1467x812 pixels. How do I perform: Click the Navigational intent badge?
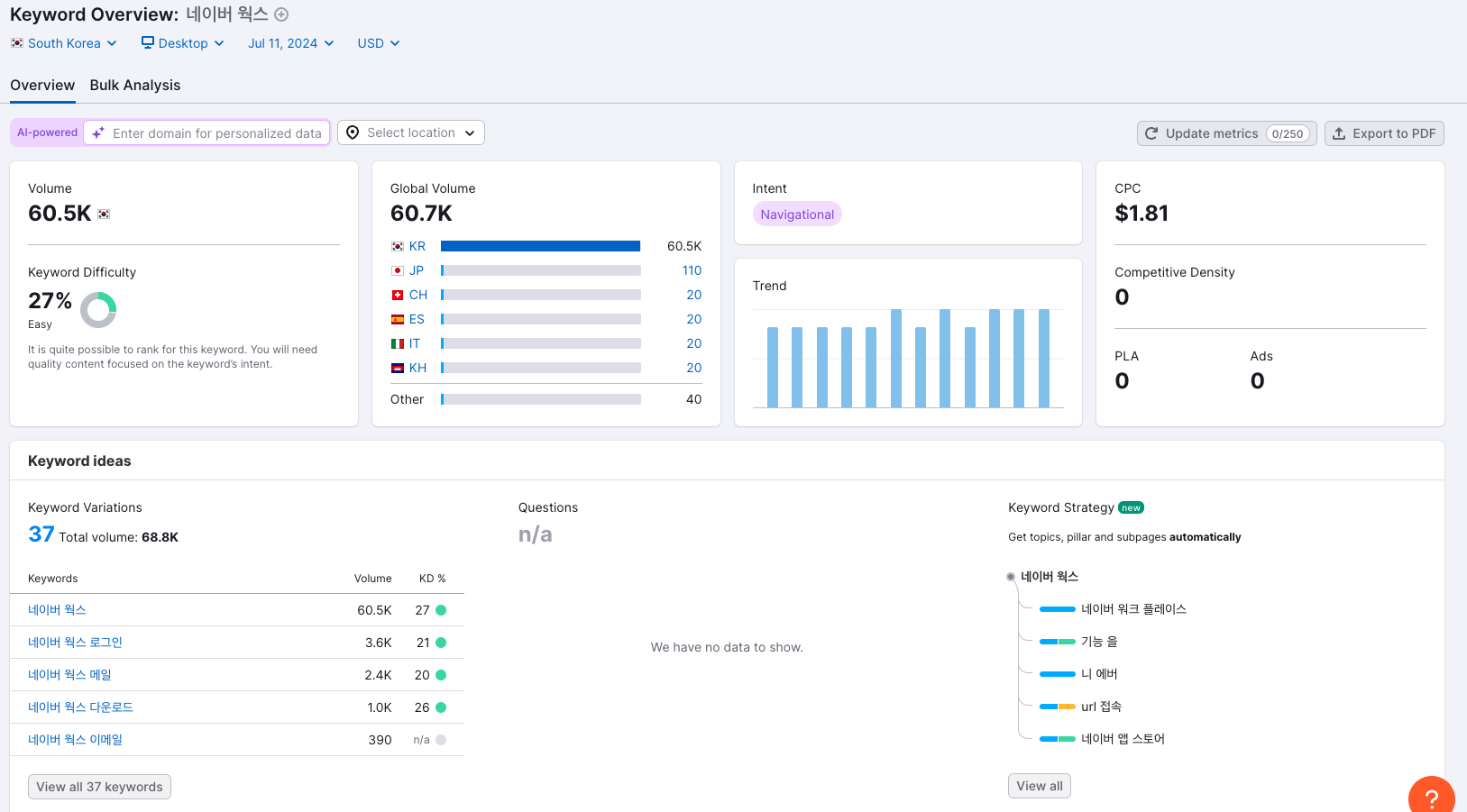797,214
